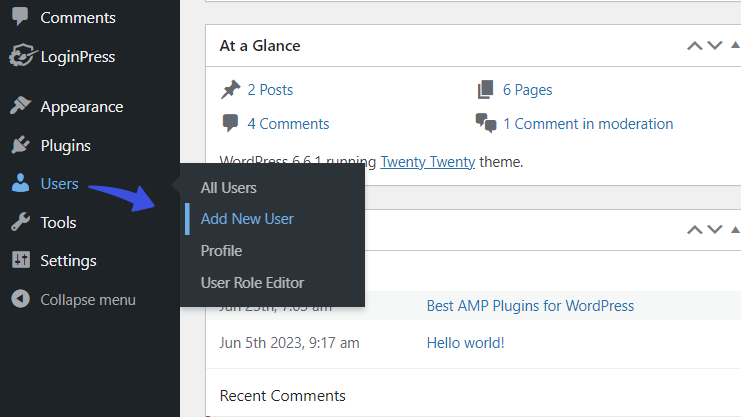Click the Users person icon

coord(20,183)
